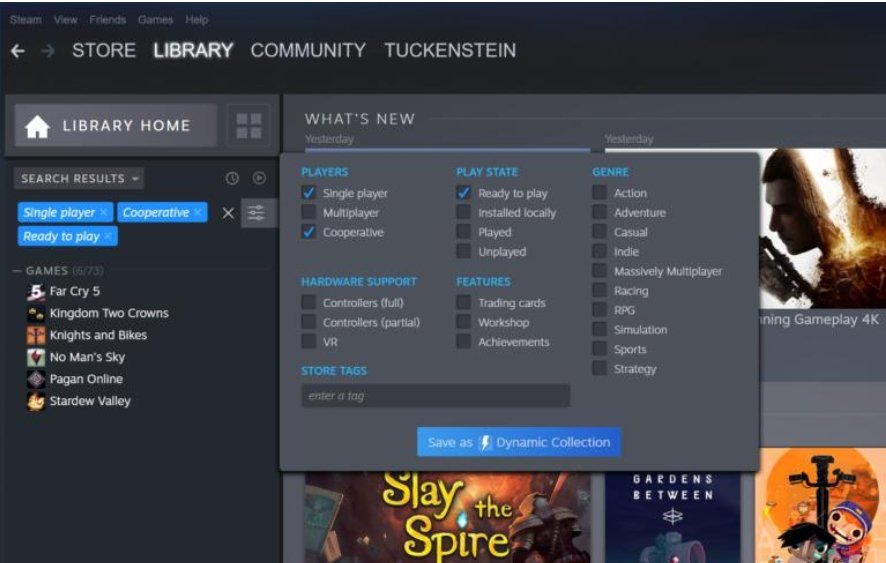Open Slay the Spire thumbnail
The image size is (886, 563).
click(x=448, y=517)
